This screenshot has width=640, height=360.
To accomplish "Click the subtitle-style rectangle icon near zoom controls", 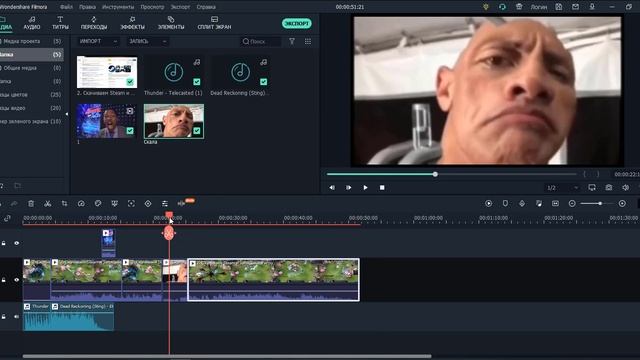I will pyautogui.click(x=555, y=203).
